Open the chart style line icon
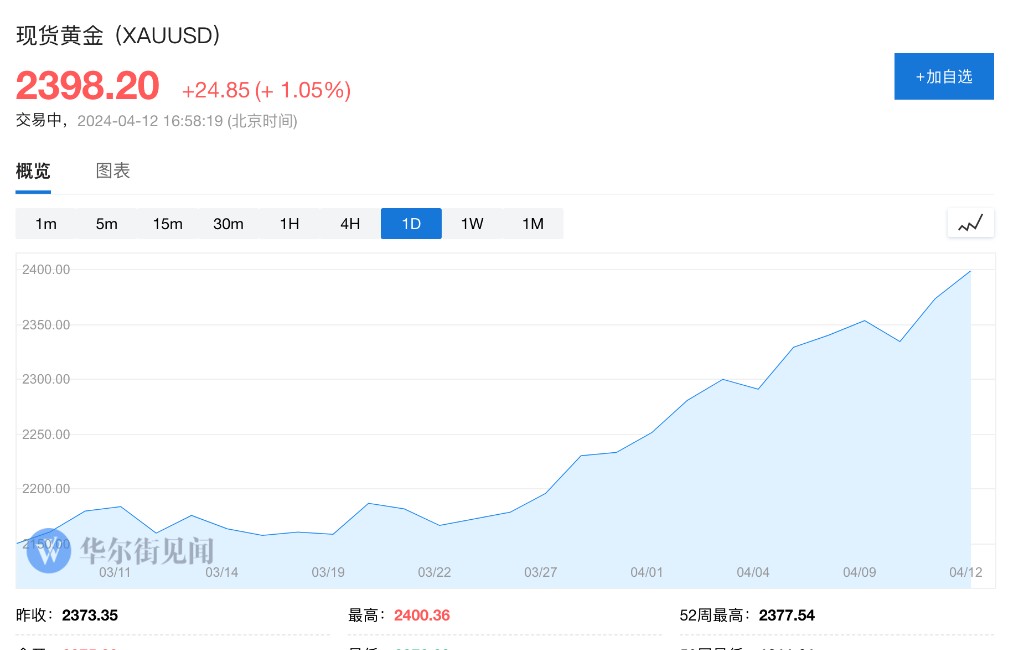The image size is (1024, 650). [x=970, y=223]
